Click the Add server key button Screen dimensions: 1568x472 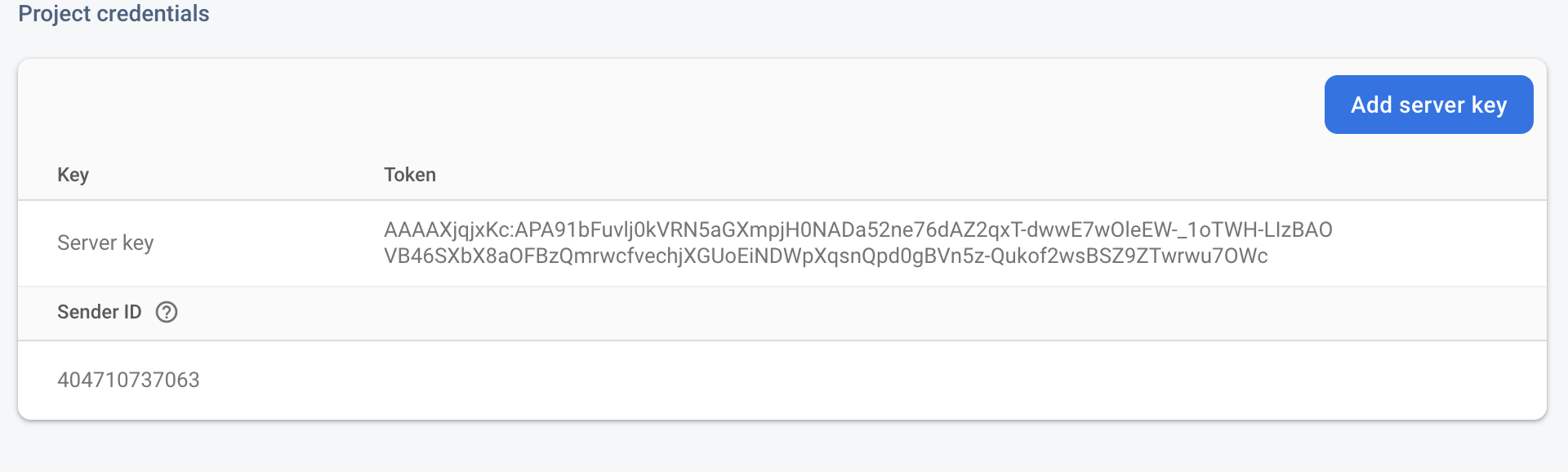tap(1428, 105)
